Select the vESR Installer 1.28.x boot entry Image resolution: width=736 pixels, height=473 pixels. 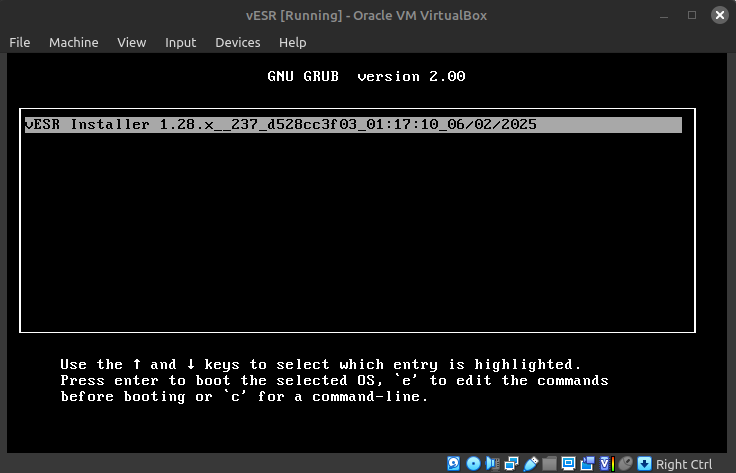(x=353, y=125)
